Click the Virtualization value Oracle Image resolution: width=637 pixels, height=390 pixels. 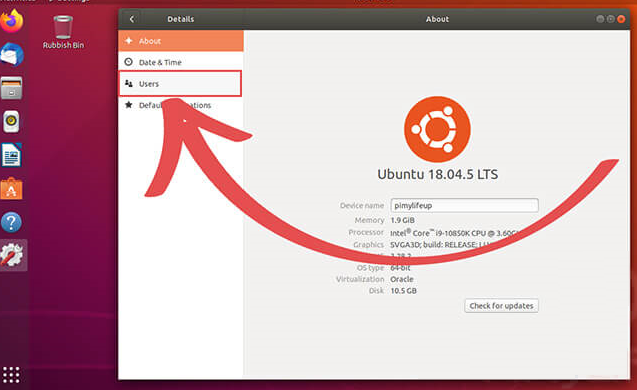[x=402, y=279]
